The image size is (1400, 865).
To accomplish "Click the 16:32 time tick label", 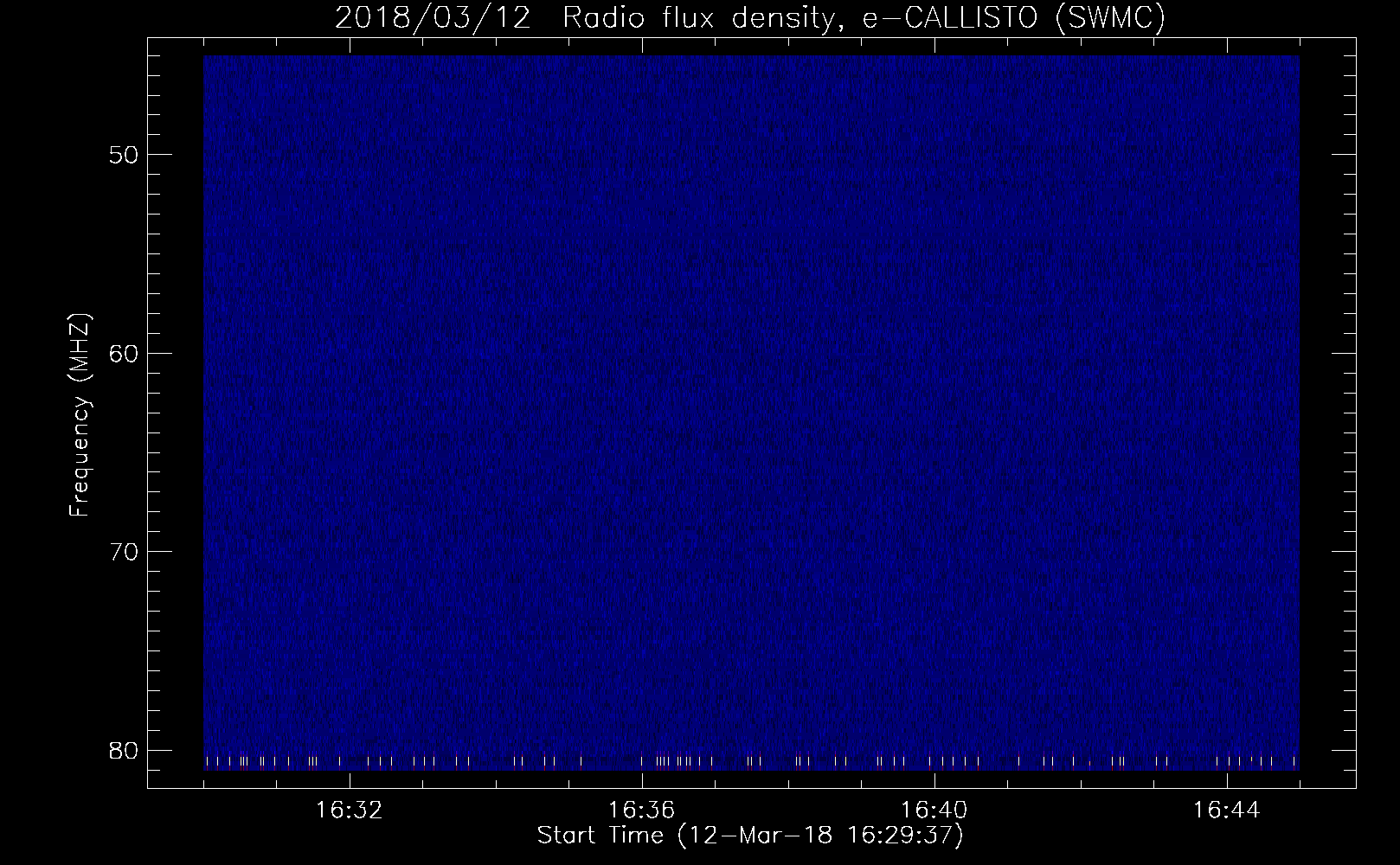I will (350, 811).
